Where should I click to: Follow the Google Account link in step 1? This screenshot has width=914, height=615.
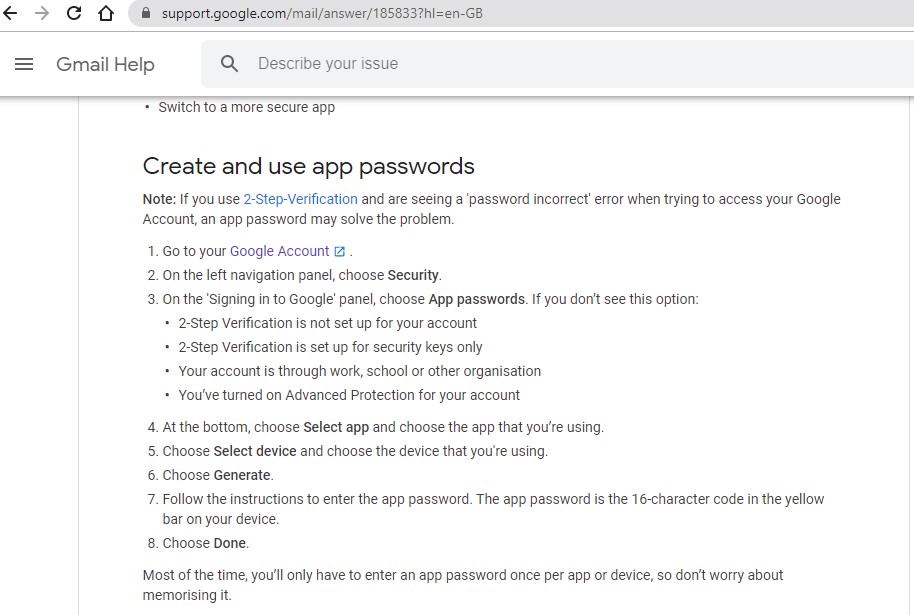(279, 251)
